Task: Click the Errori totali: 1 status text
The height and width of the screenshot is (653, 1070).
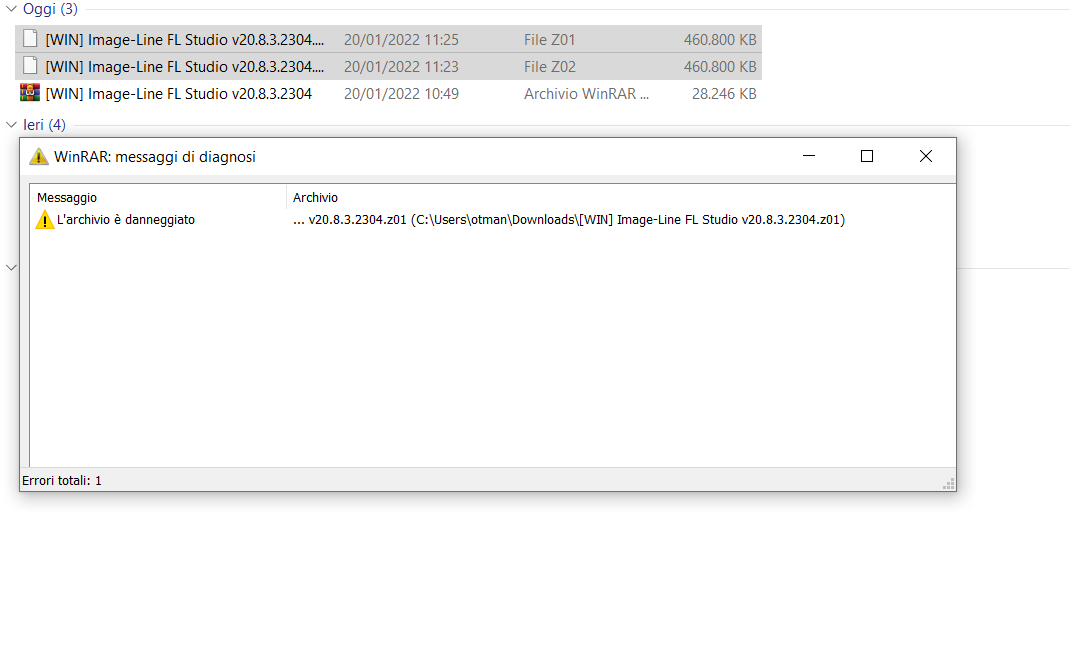Action: coord(61,480)
